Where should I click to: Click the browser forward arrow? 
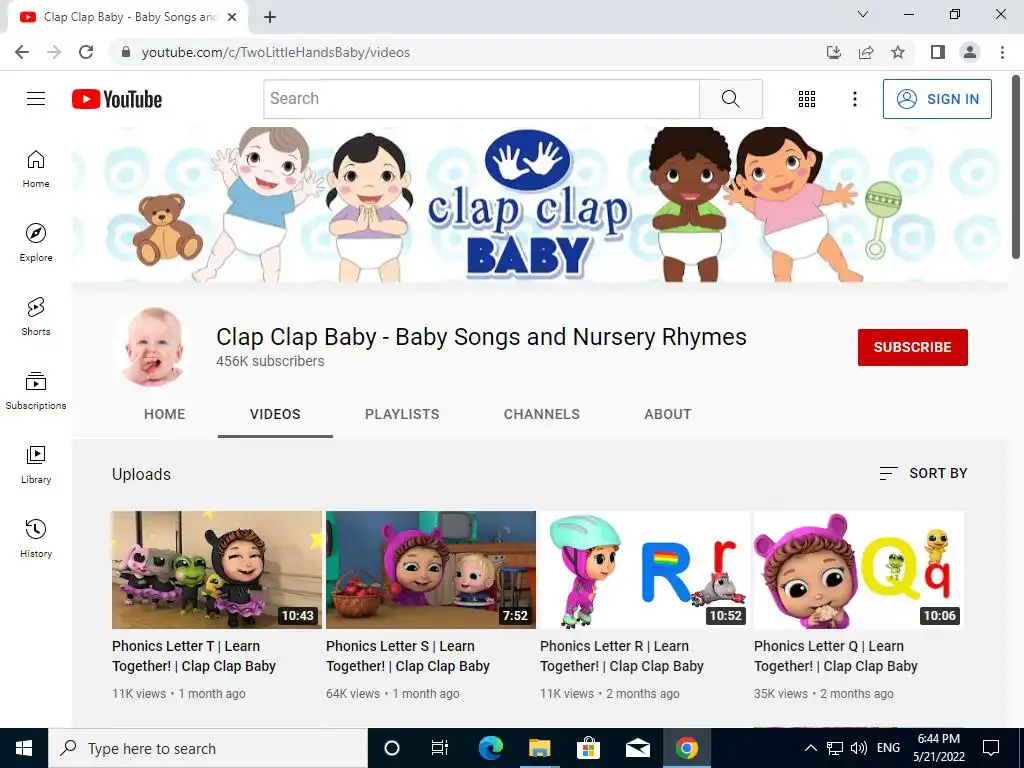54,52
